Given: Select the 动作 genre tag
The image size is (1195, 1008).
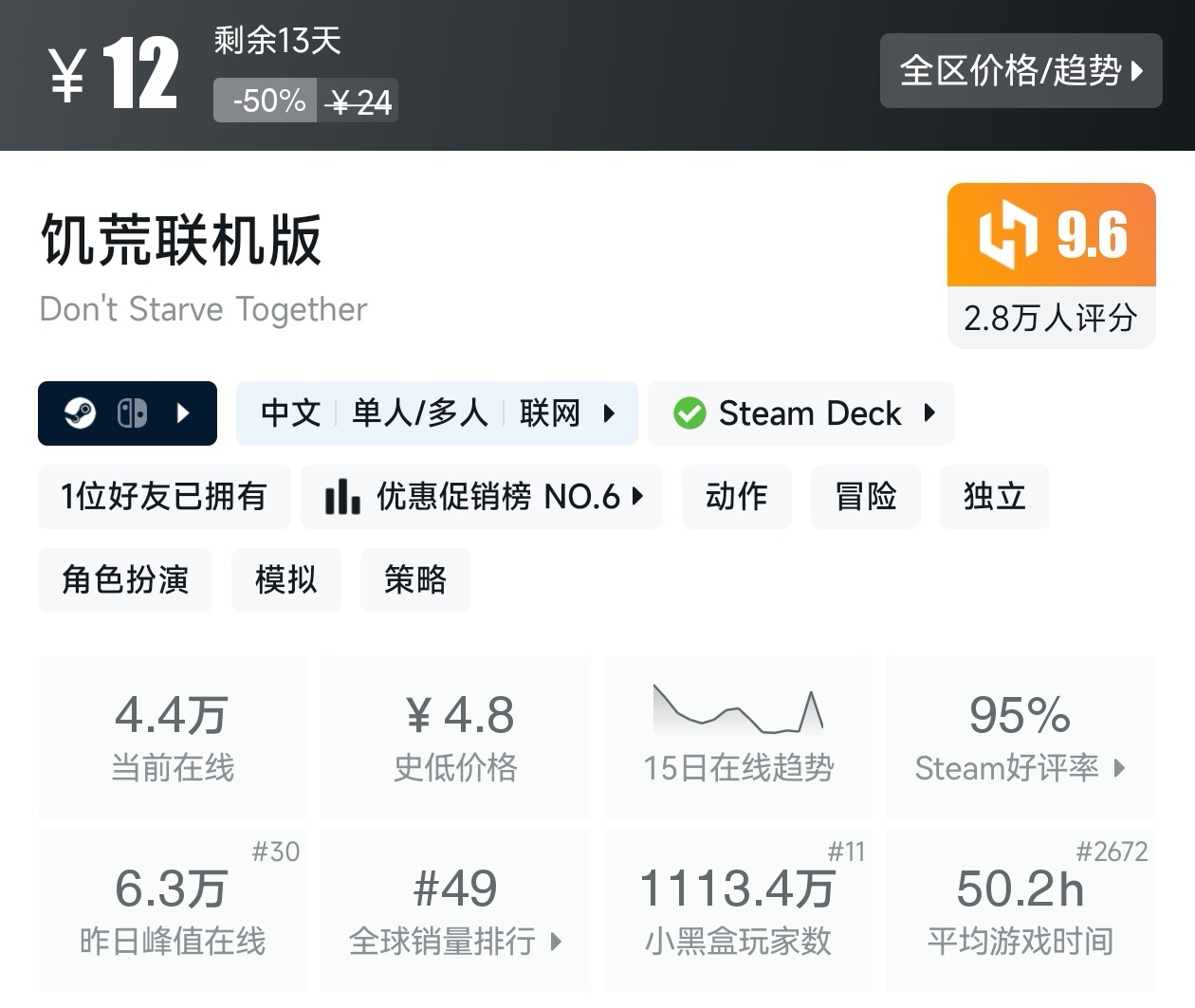Looking at the screenshot, I should click(736, 496).
